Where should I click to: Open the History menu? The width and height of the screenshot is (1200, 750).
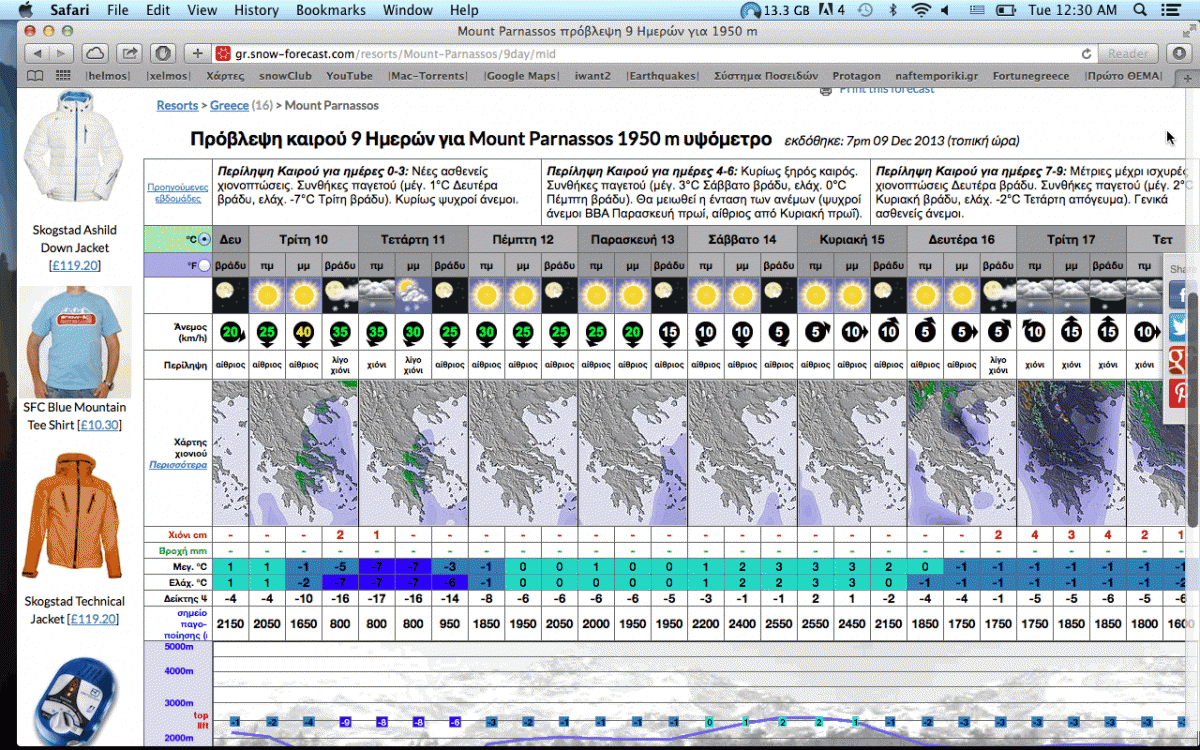pos(256,10)
